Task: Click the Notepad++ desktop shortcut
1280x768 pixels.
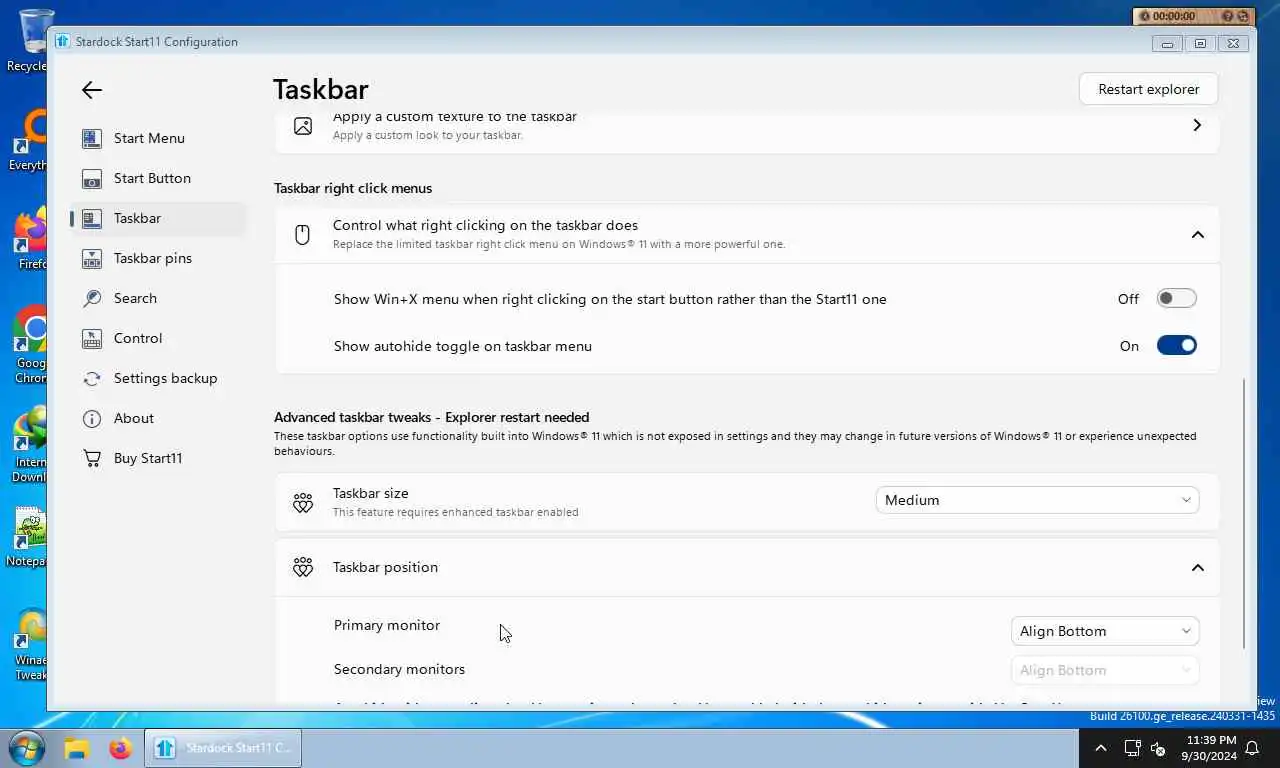Action: click(29, 538)
